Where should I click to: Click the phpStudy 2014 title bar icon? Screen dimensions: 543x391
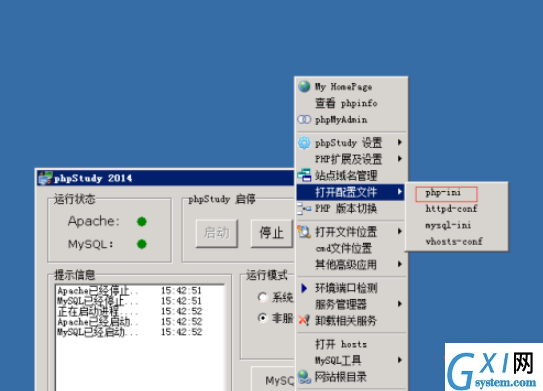[x=45, y=178]
